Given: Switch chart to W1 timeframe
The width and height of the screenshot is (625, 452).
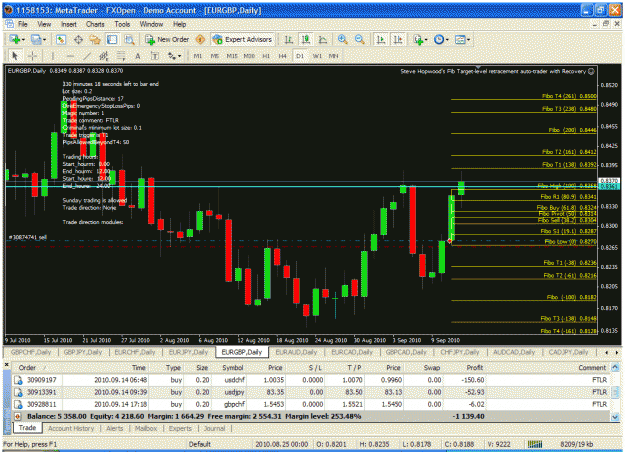Looking at the screenshot, I should [x=317, y=56].
